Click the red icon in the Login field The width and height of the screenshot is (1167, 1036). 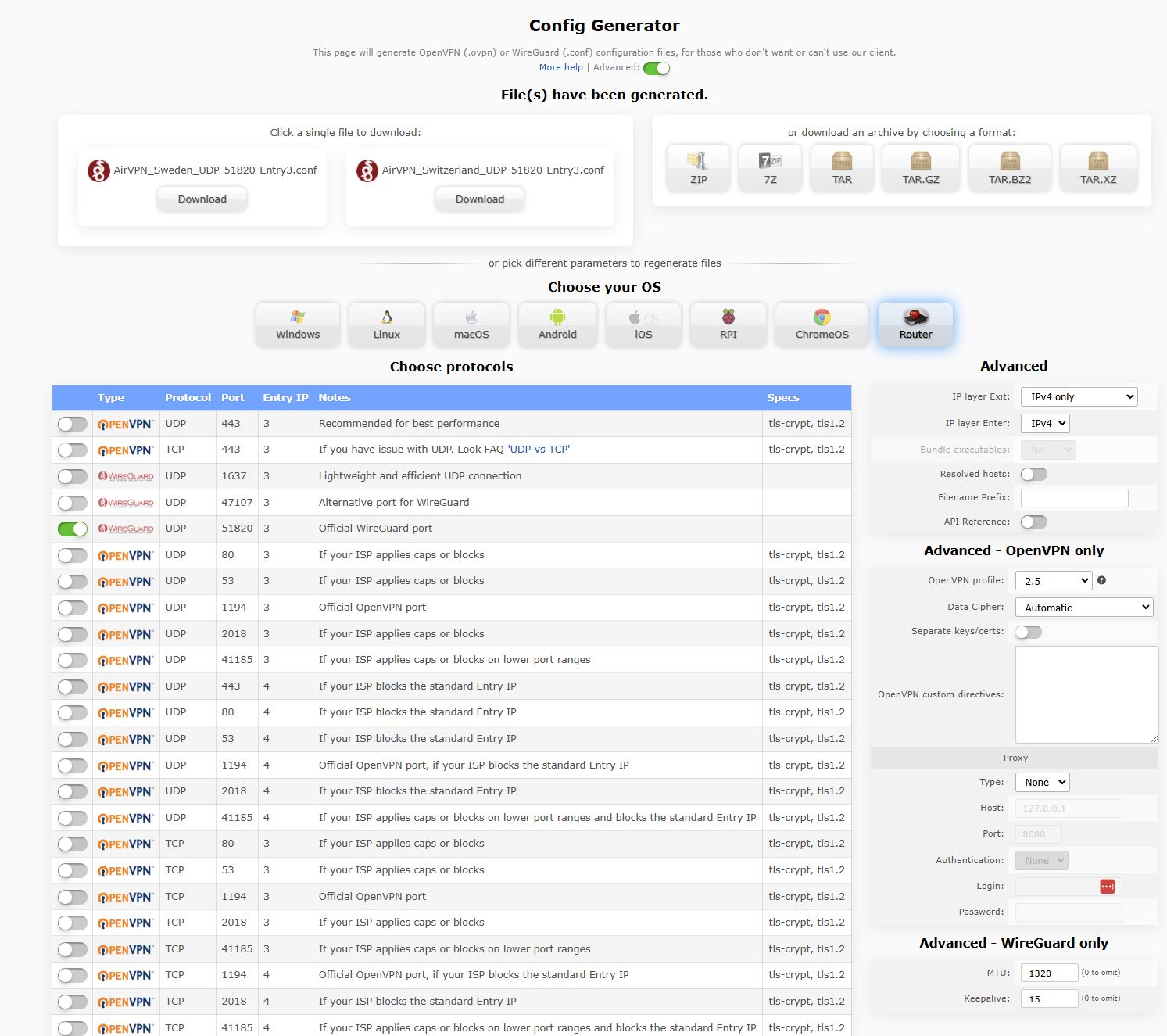coord(1107,886)
